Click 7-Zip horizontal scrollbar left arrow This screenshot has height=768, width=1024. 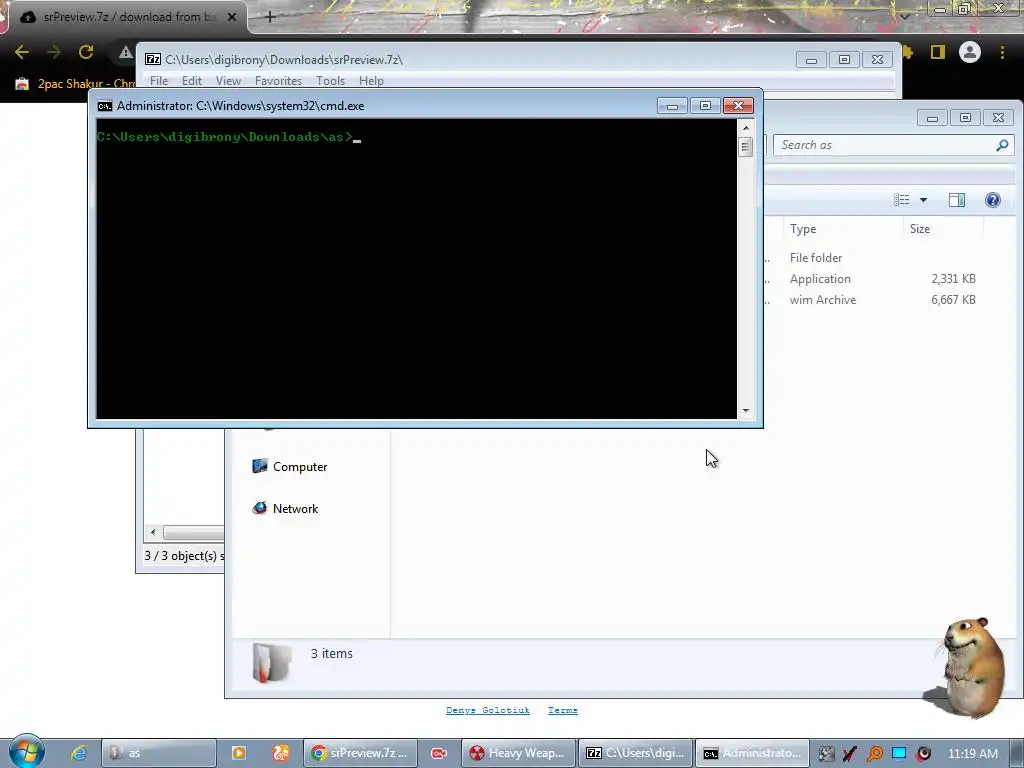pyautogui.click(x=153, y=532)
